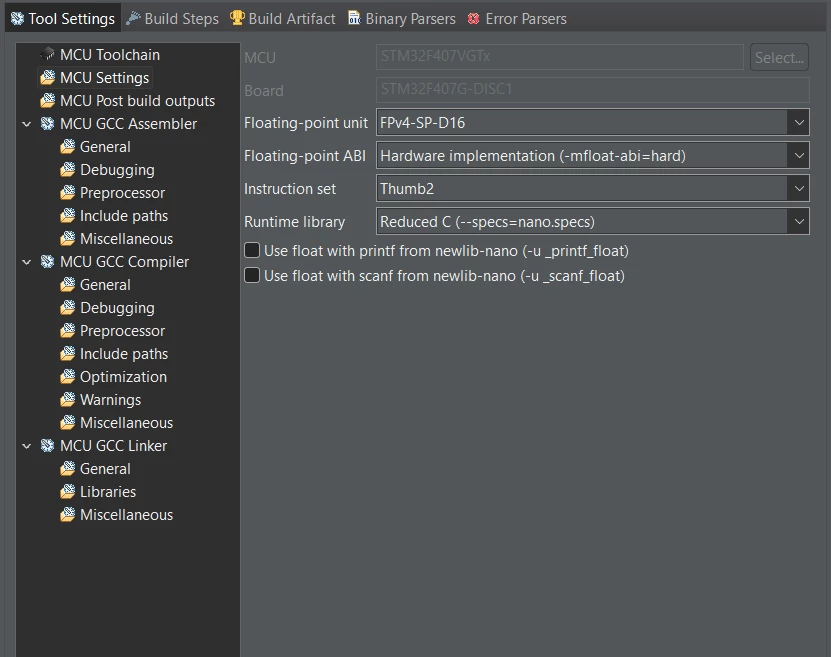Screen dimensions: 831x657
Task: Select MCU Post build outputs label
Action: click(x=137, y=101)
